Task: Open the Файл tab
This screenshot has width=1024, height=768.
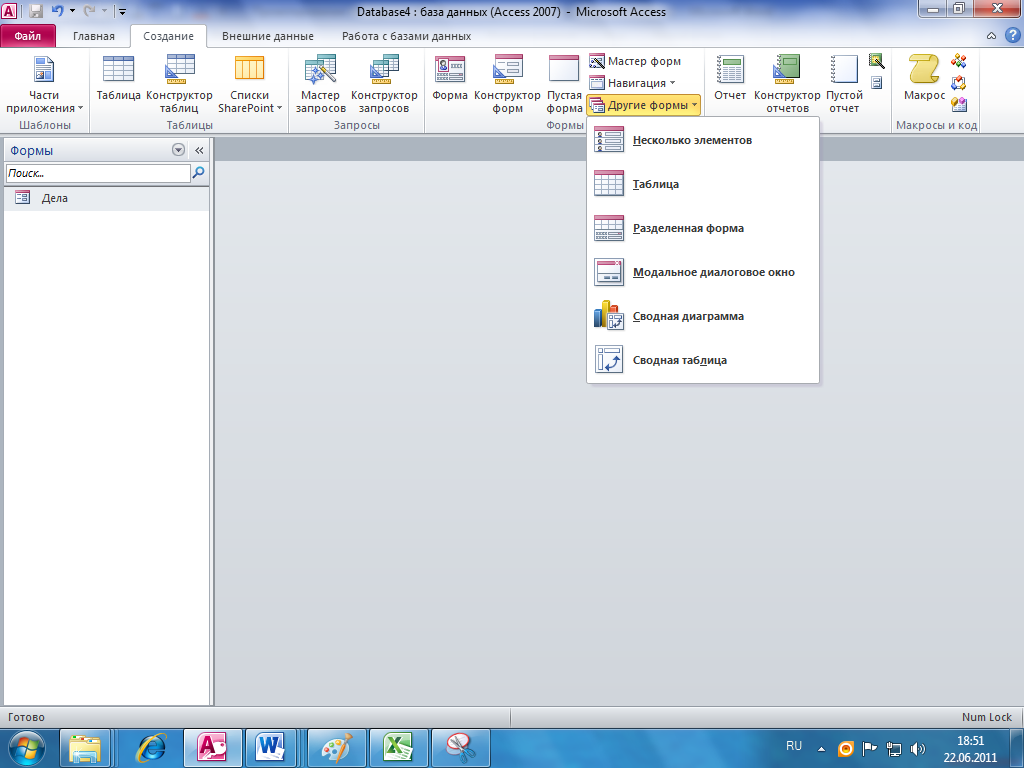Action: pyautogui.click(x=28, y=36)
